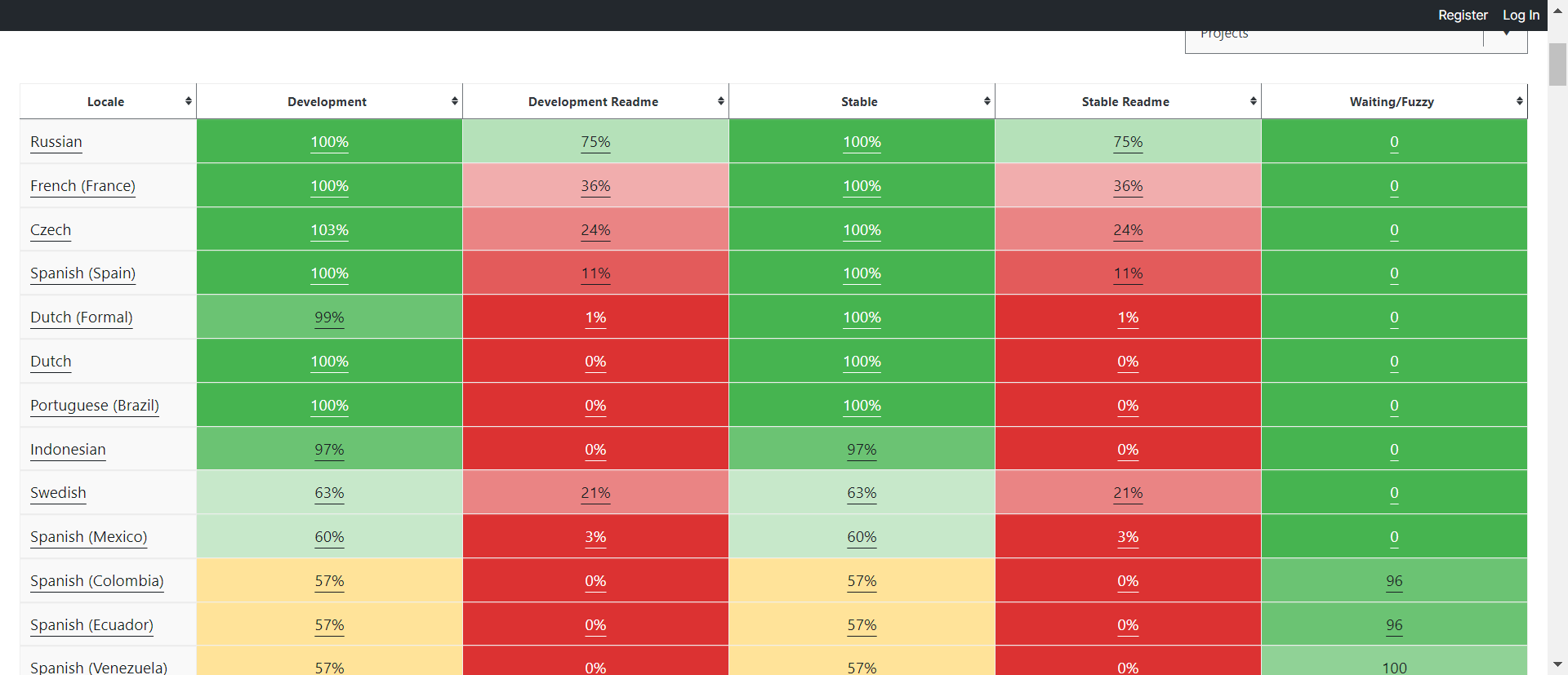
Task: Click the Stable column sort icon
Action: click(x=987, y=101)
